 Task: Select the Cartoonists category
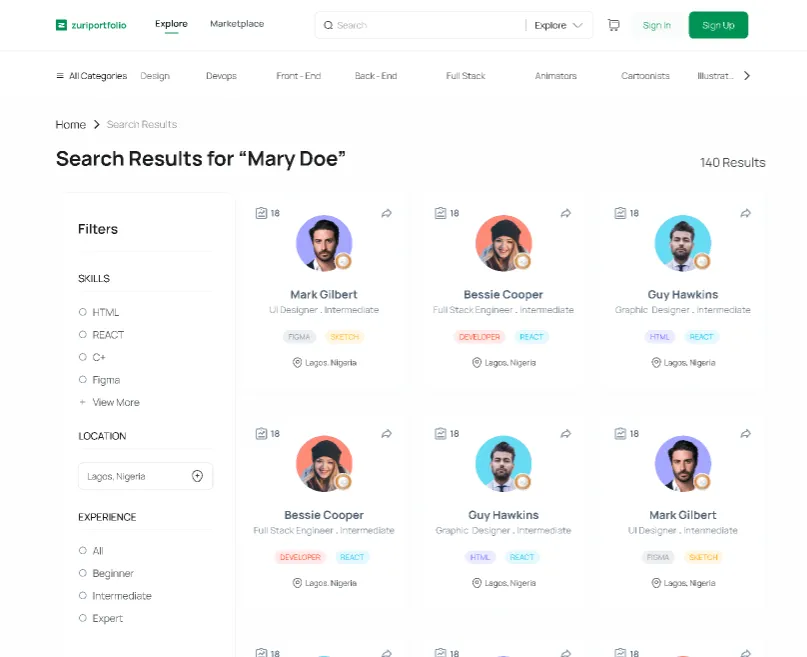645,76
